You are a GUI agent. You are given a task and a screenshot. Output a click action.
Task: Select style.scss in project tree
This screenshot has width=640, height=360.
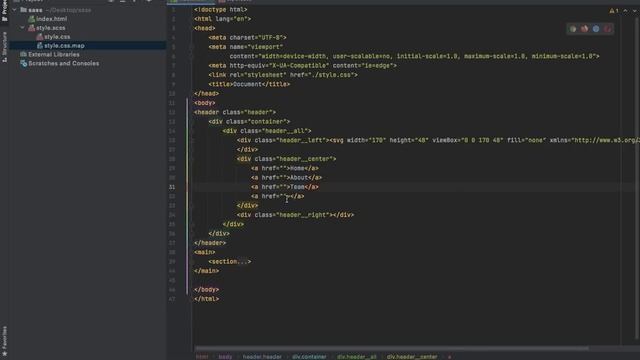click(x=50, y=28)
